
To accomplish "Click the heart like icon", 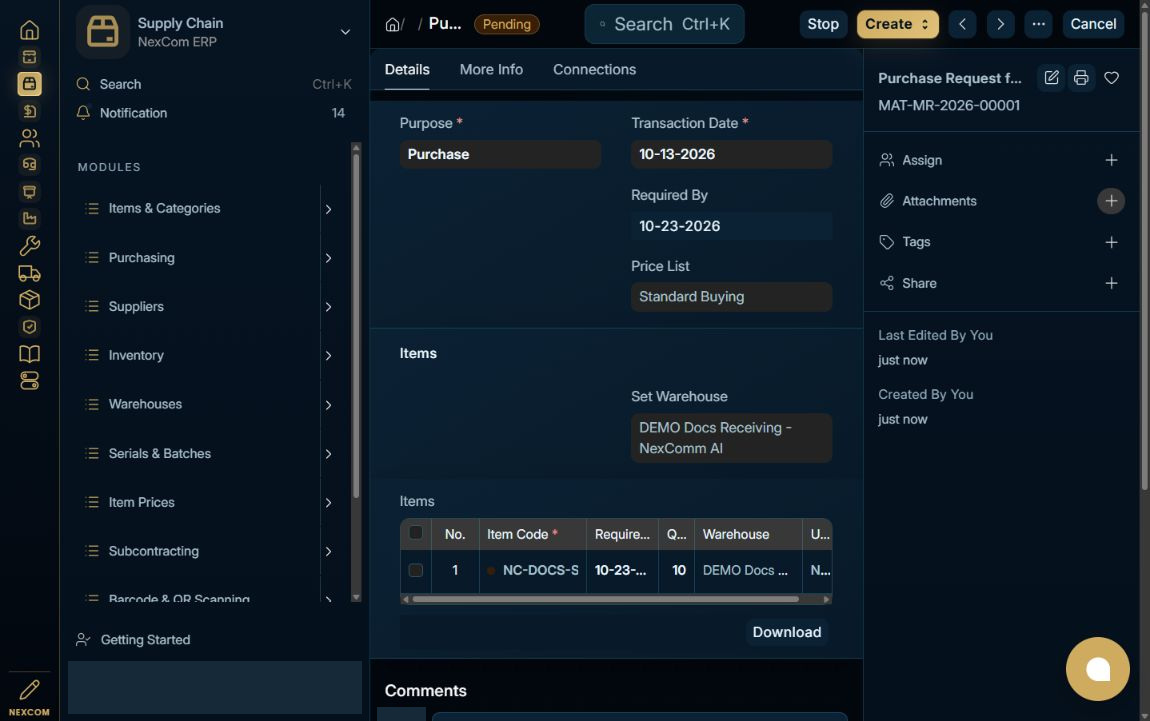I will pos(1111,78).
